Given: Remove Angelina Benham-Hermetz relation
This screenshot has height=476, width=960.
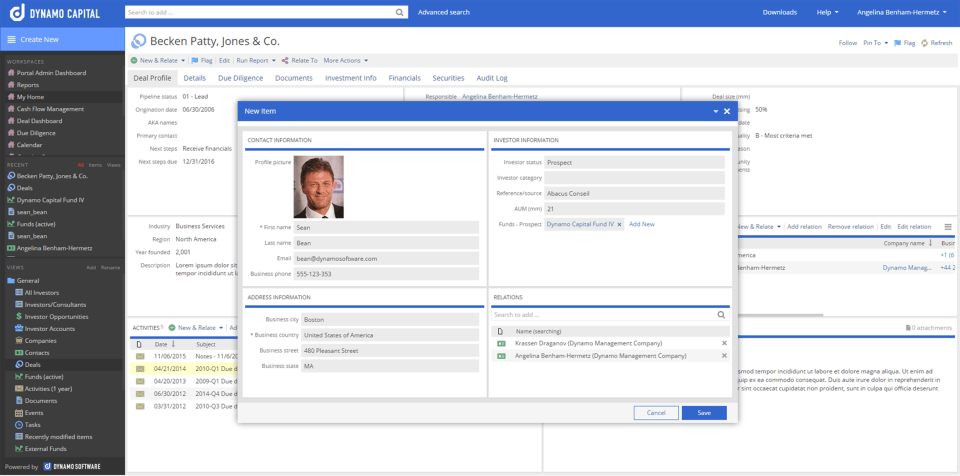Looking at the screenshot, I should tap(724, 356).
